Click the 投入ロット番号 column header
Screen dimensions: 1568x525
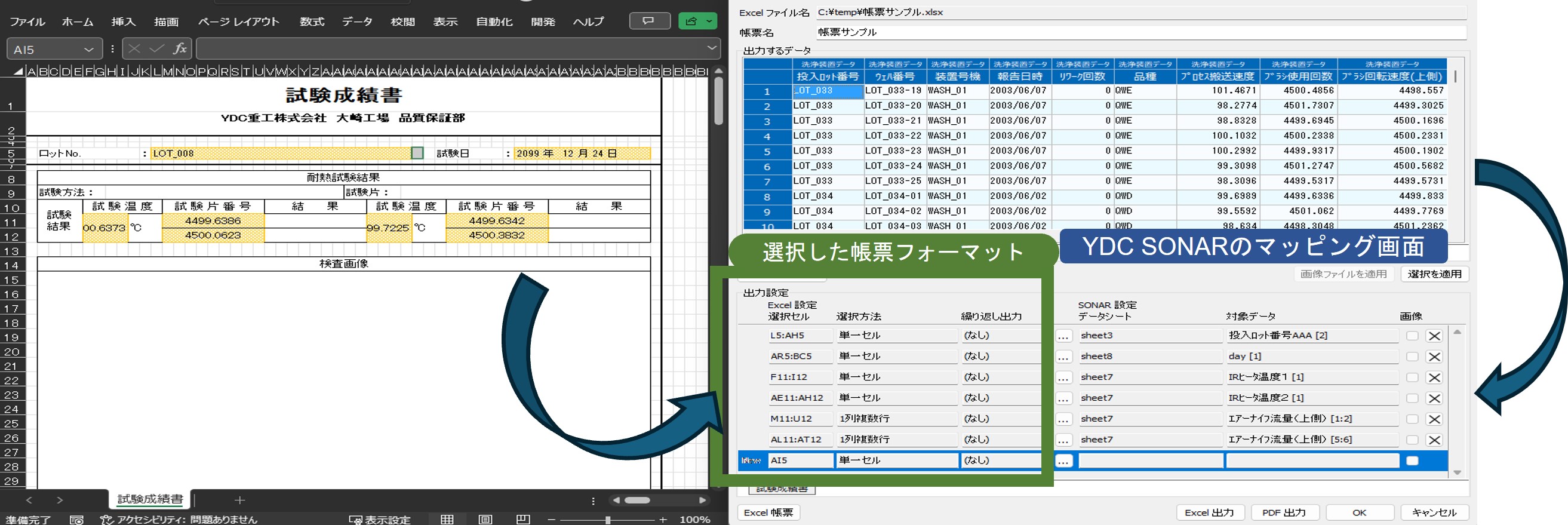[x=828, y=76]
